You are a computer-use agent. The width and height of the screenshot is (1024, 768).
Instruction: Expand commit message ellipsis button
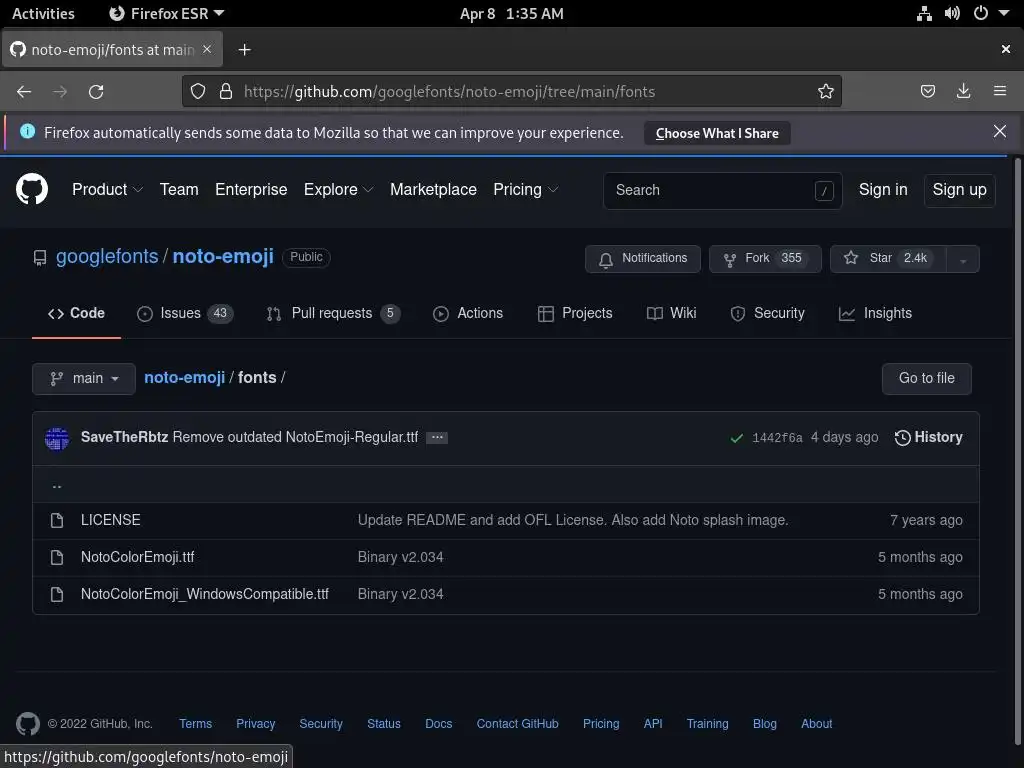[437, 438]
